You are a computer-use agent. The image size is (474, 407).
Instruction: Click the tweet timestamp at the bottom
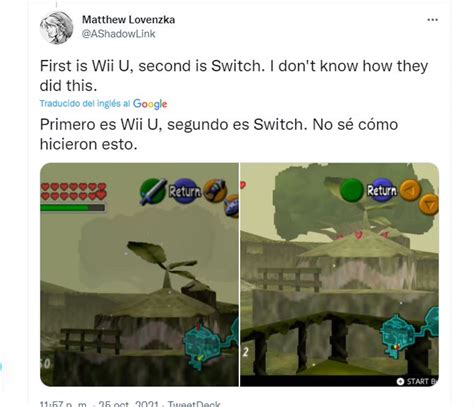[99, 404]
